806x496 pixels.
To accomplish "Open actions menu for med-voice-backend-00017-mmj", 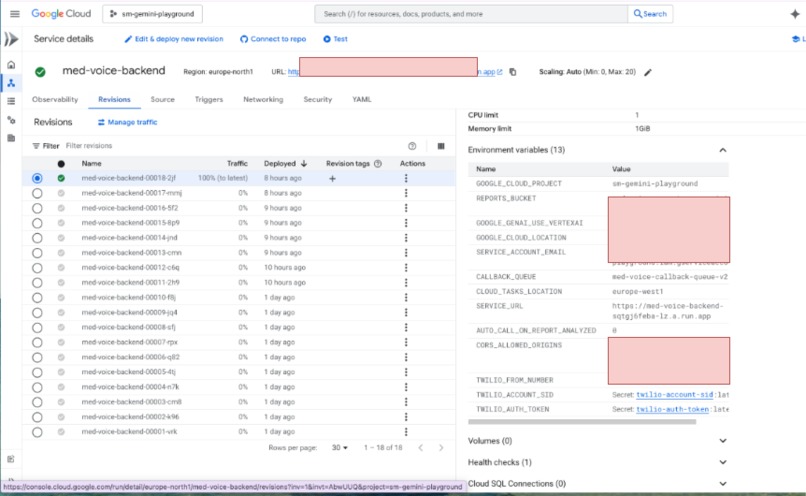I will 406,193.
